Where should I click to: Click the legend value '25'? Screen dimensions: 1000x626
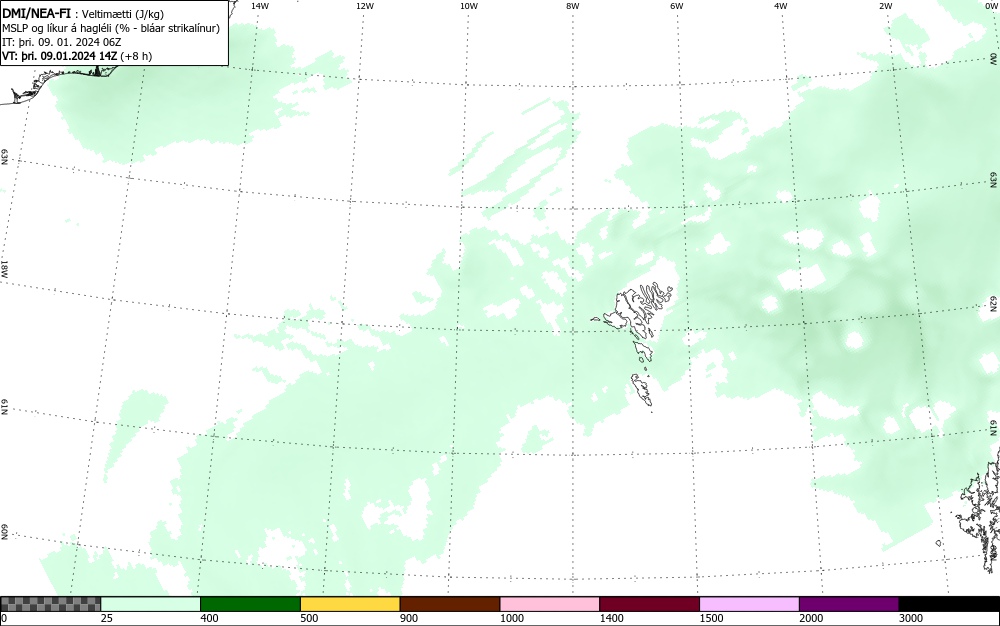coord(109,618)
